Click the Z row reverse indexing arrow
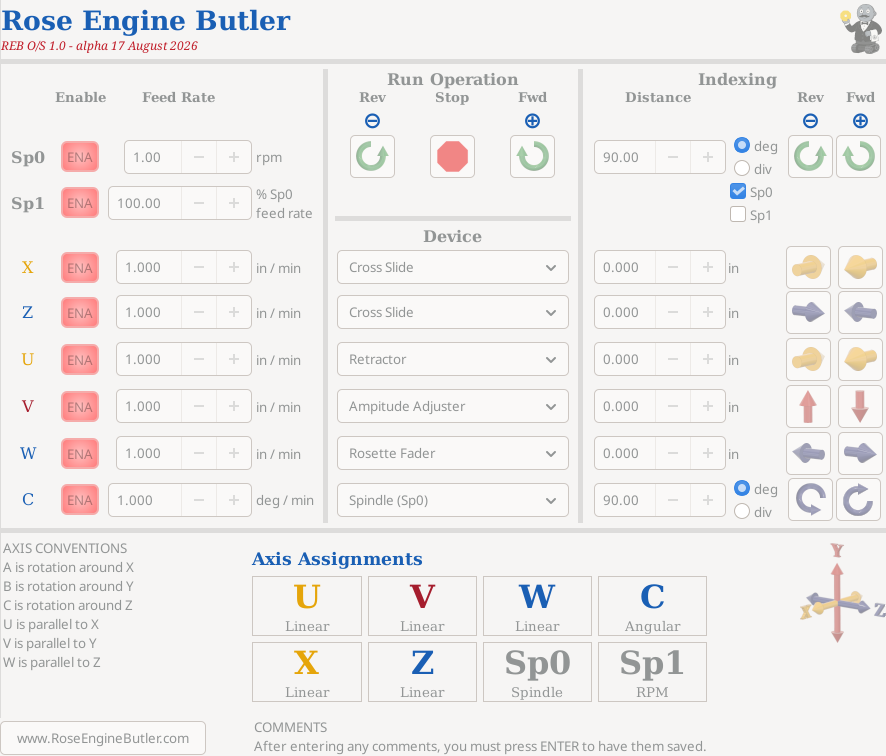Viewport: 886px width, 756px height. [808, 312]
